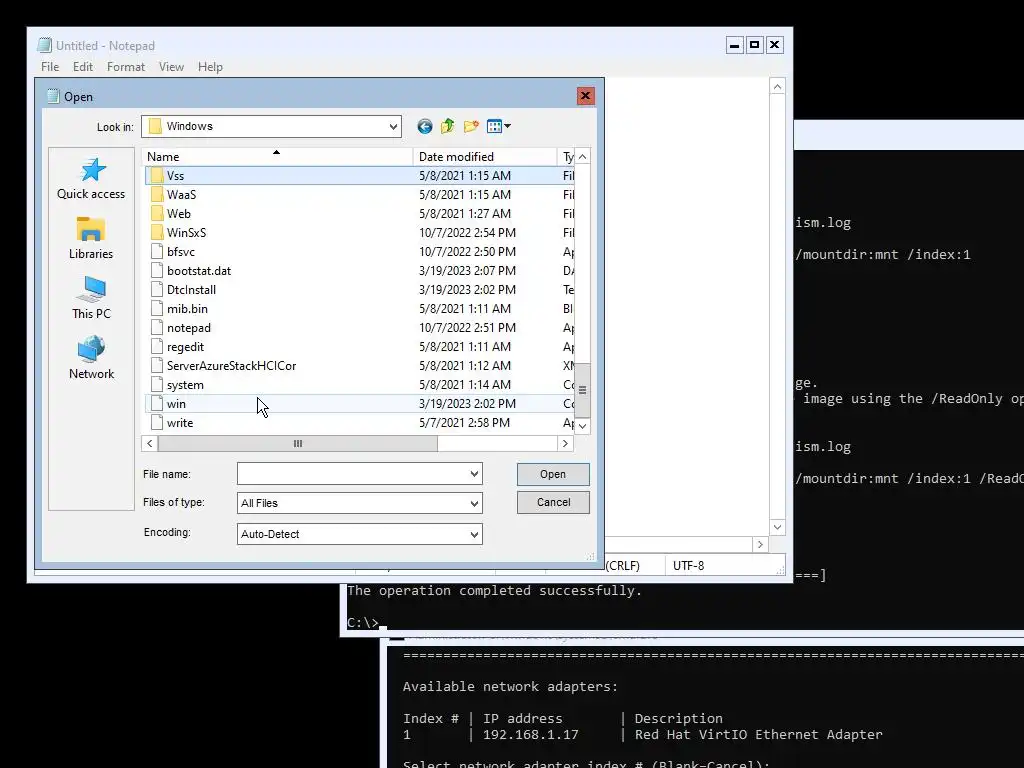
Task: Click the Open button in dialog
Action: coord(553,474)
